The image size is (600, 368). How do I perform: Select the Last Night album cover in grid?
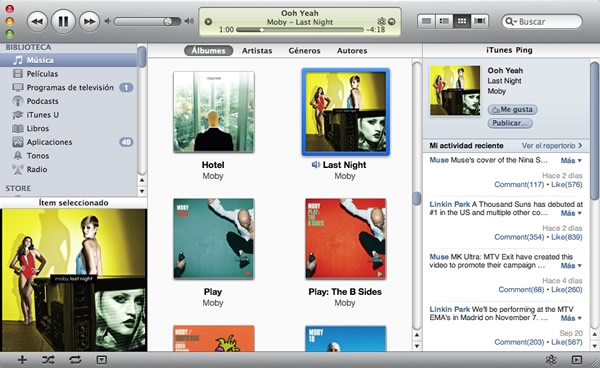(x=346, y=112)
